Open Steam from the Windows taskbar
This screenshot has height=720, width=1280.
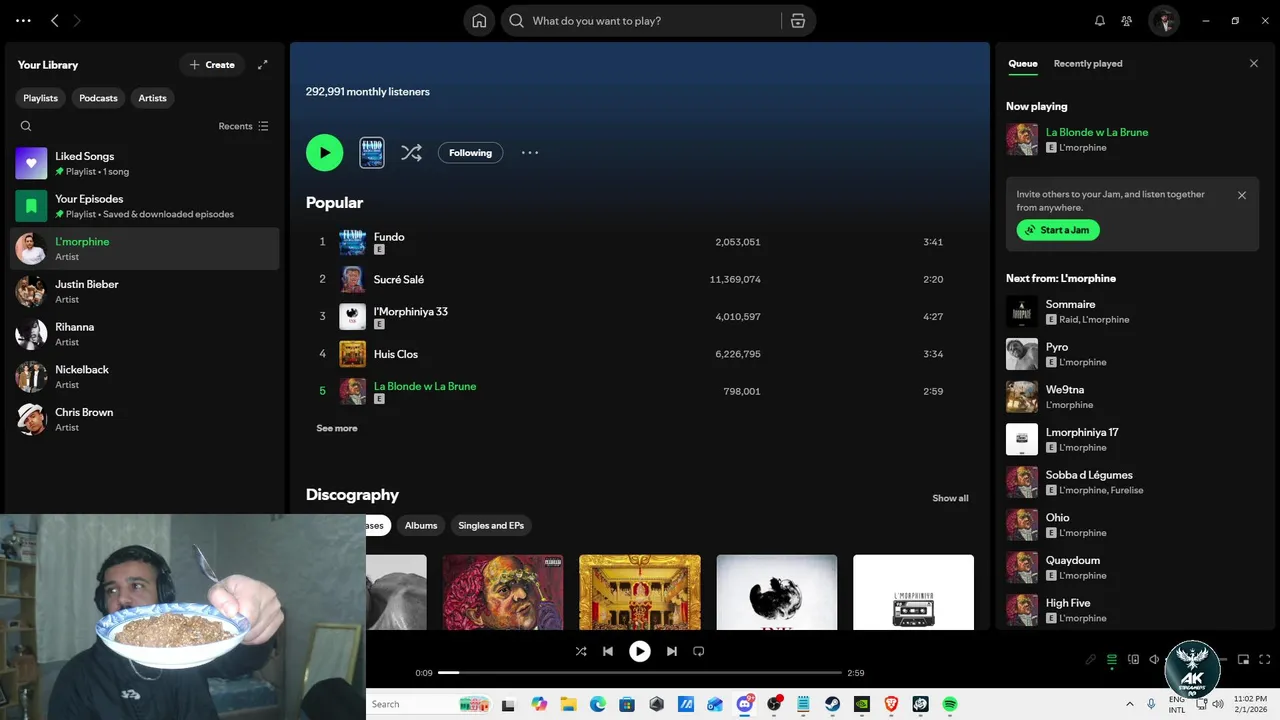(832, 704)
